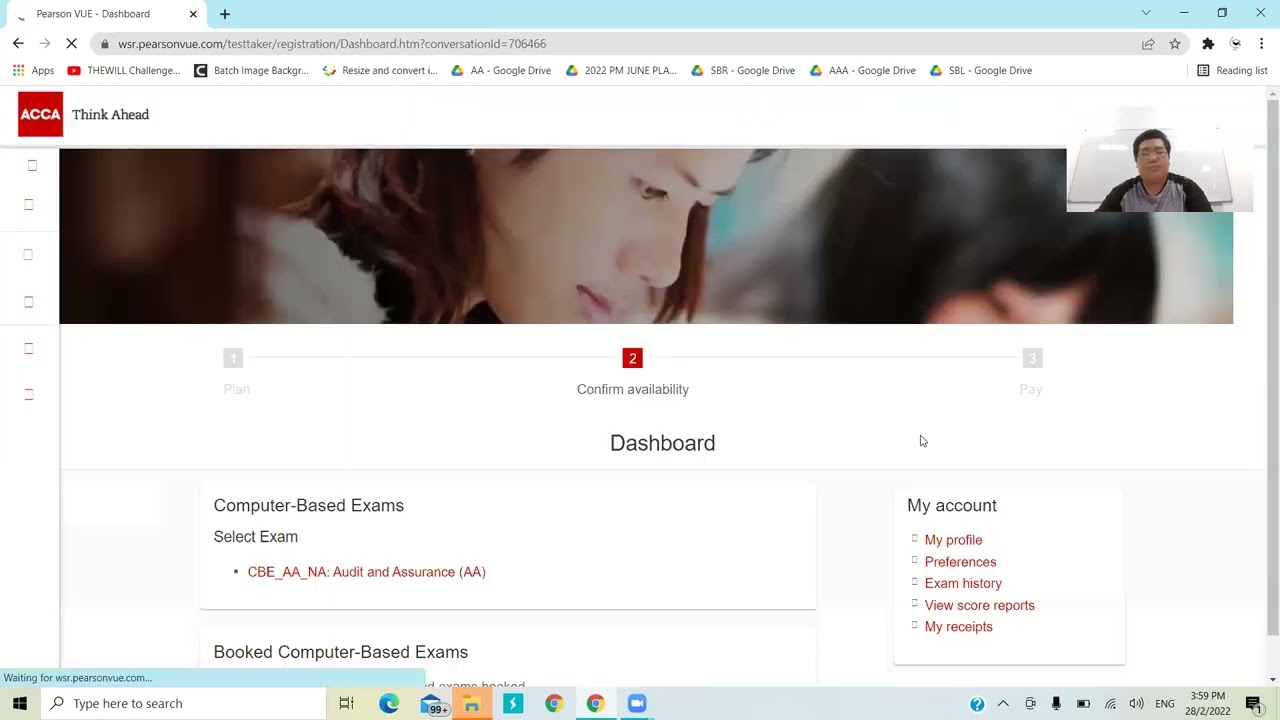Click the page vertical scrollbar
This screenshot has width=1280, height=720.
coord(1272,366)
